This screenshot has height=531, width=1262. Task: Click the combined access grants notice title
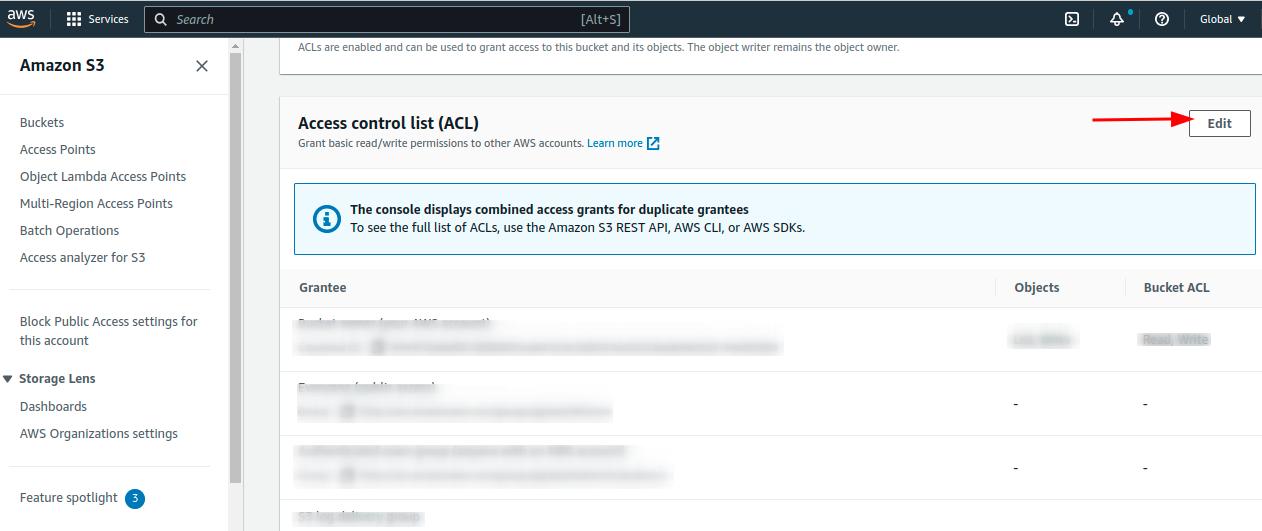click(x=549, y=210)
